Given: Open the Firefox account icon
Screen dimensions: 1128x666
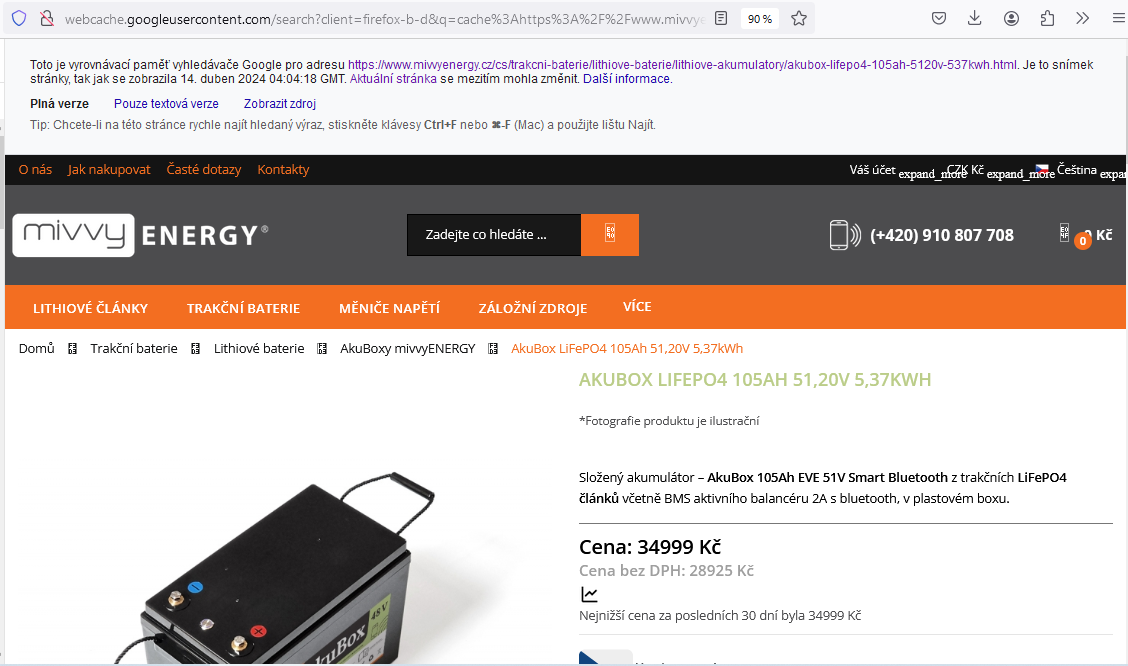Looking at the screenshot, I should [1011, 19].
